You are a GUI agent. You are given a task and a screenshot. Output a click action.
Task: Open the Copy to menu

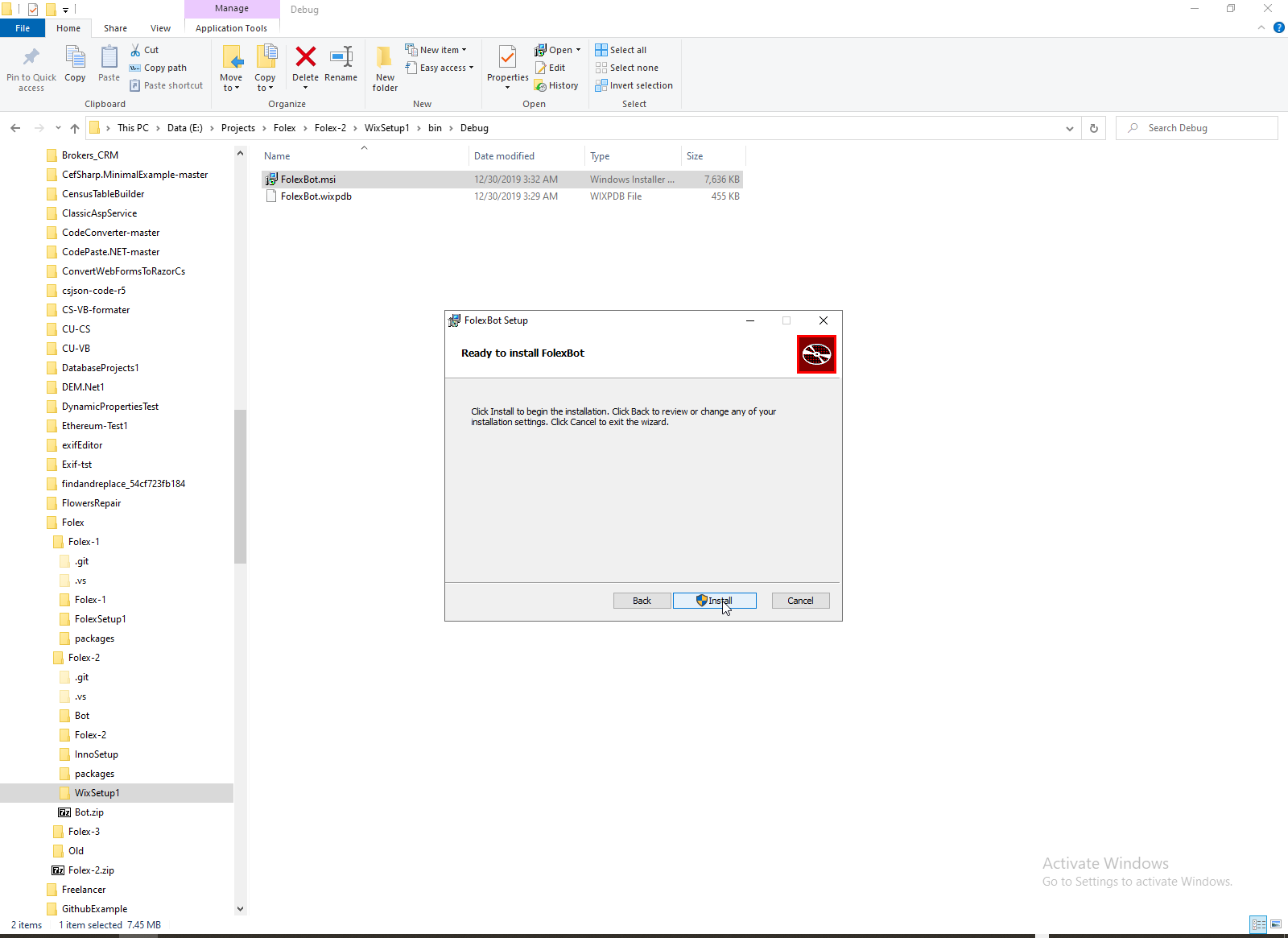265,68
